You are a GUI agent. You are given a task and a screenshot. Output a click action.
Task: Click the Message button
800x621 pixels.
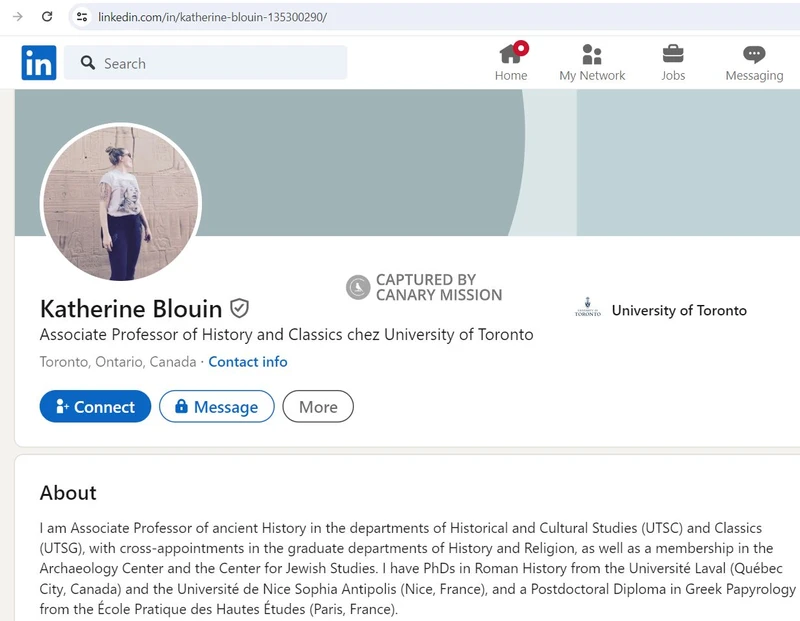[216, 407]
